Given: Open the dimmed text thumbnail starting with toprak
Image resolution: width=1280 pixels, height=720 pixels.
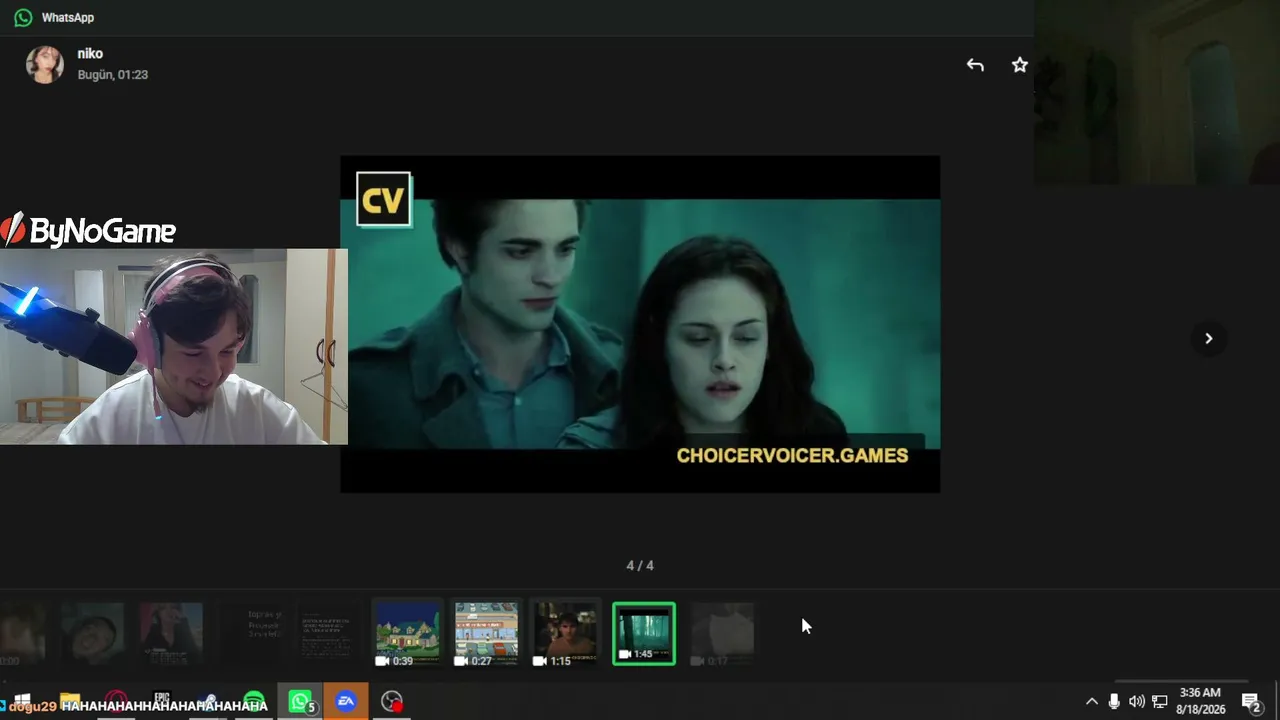Looking at the screenshot, I should tap(250, 634).
